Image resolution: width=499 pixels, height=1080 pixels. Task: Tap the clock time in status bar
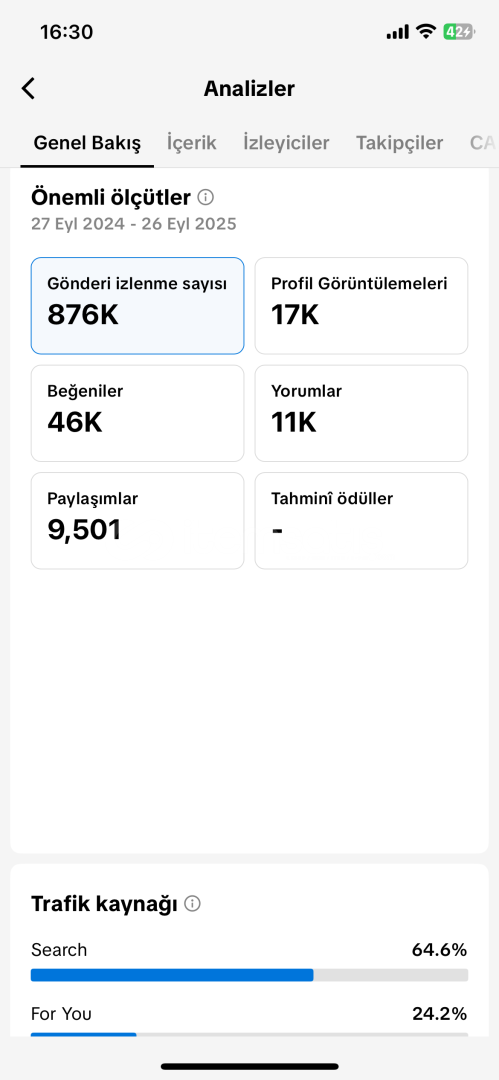[x=67, y=32]
